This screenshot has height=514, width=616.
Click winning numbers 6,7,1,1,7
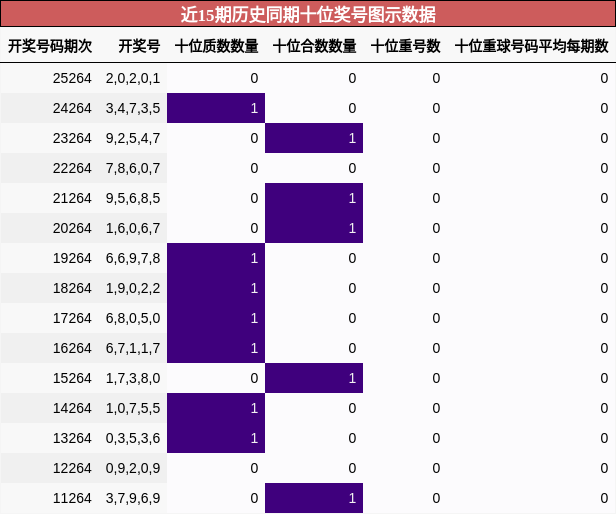[133, 348]
